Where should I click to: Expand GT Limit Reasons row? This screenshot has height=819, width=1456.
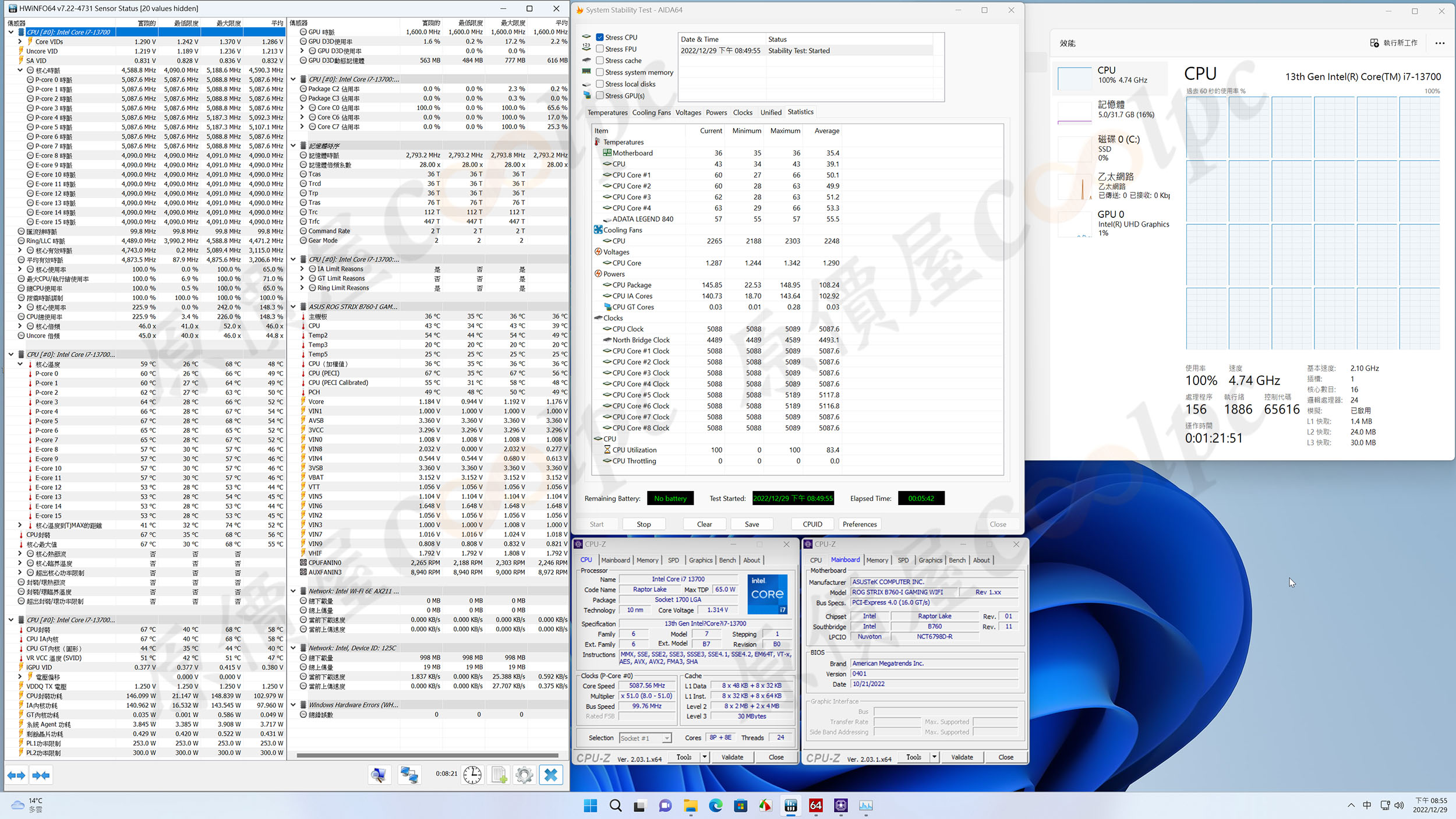point(302,278)
